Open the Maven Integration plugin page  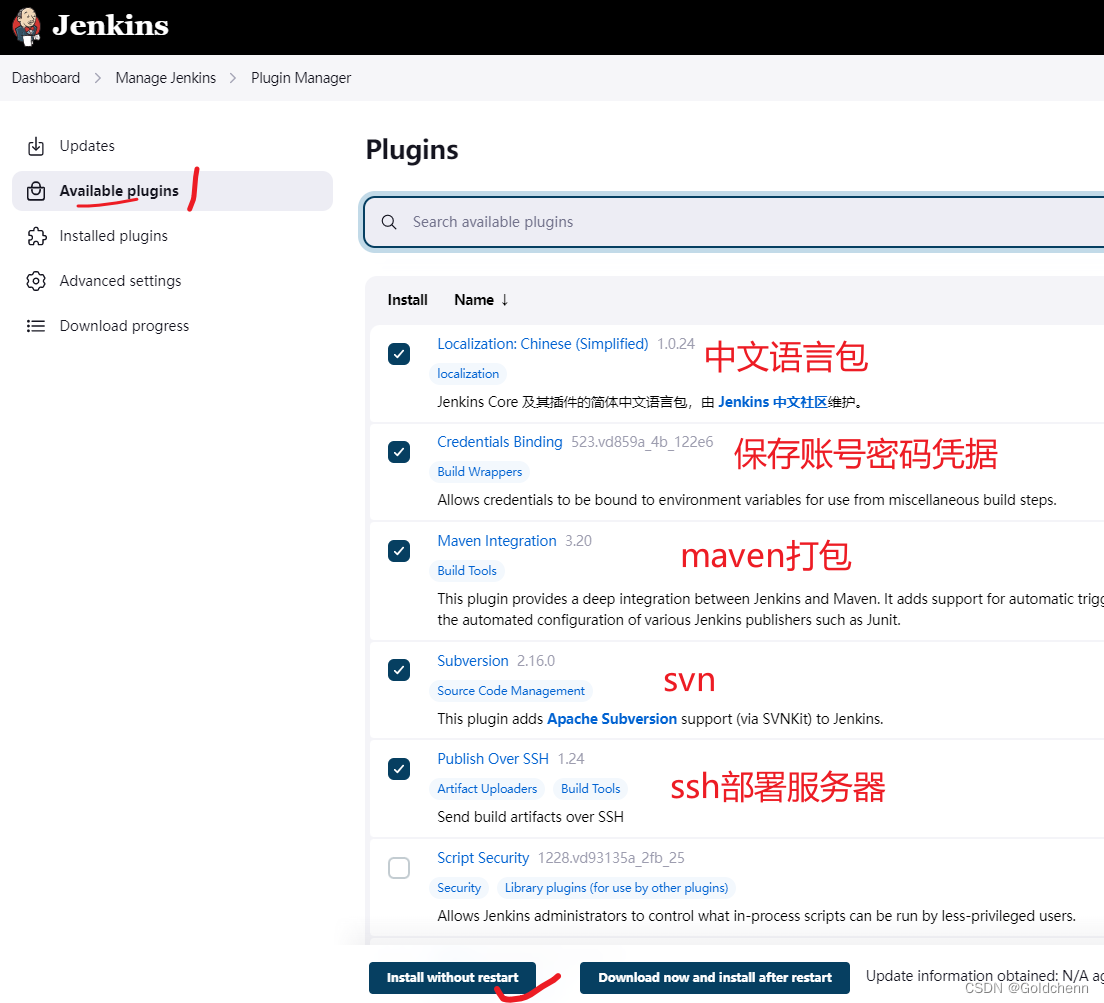(x=497, y=540)
